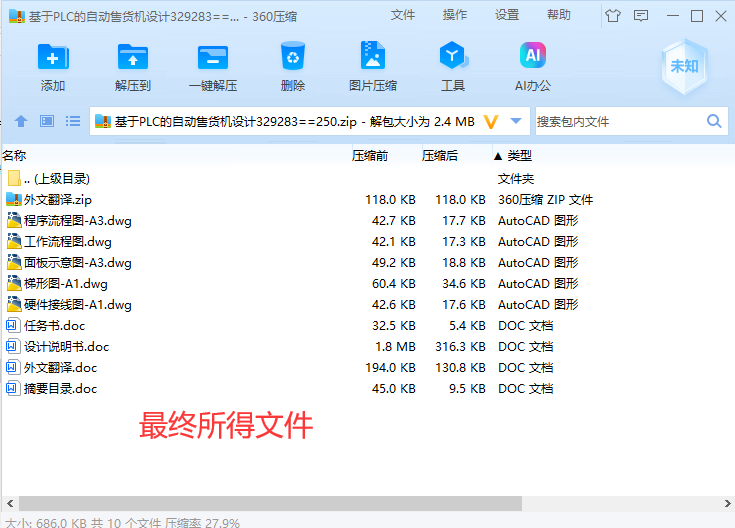This screenshot has height=528, width=735.
Task: Open the 文件 menu
Action: pos(403,15)
